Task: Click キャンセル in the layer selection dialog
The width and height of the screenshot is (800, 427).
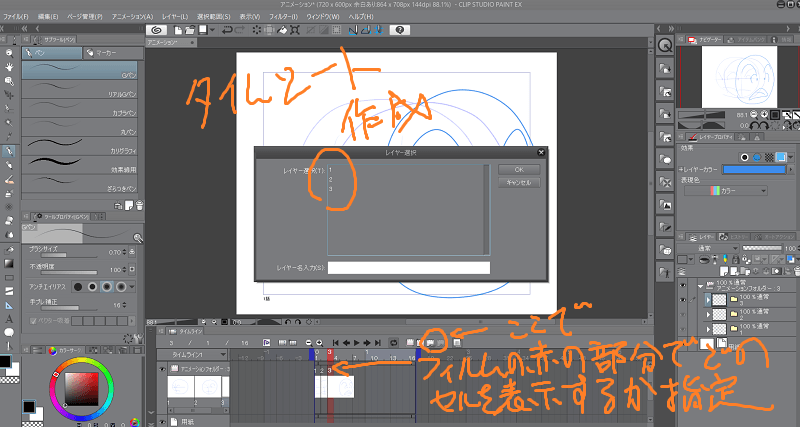Action: click(519, 183)
